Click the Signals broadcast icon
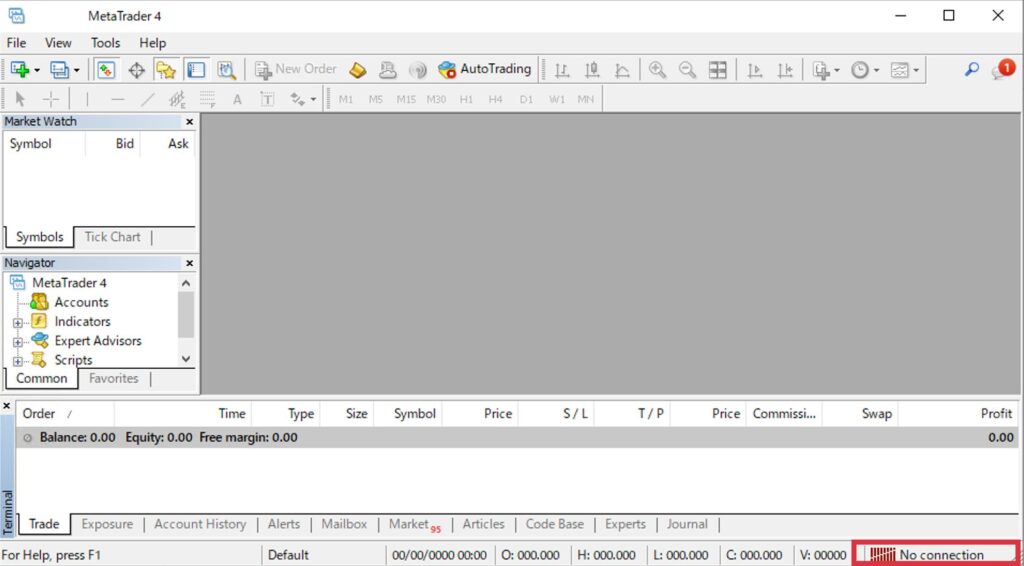The width and height of the screenshot is (1024, 566). (x=418, y=70)
